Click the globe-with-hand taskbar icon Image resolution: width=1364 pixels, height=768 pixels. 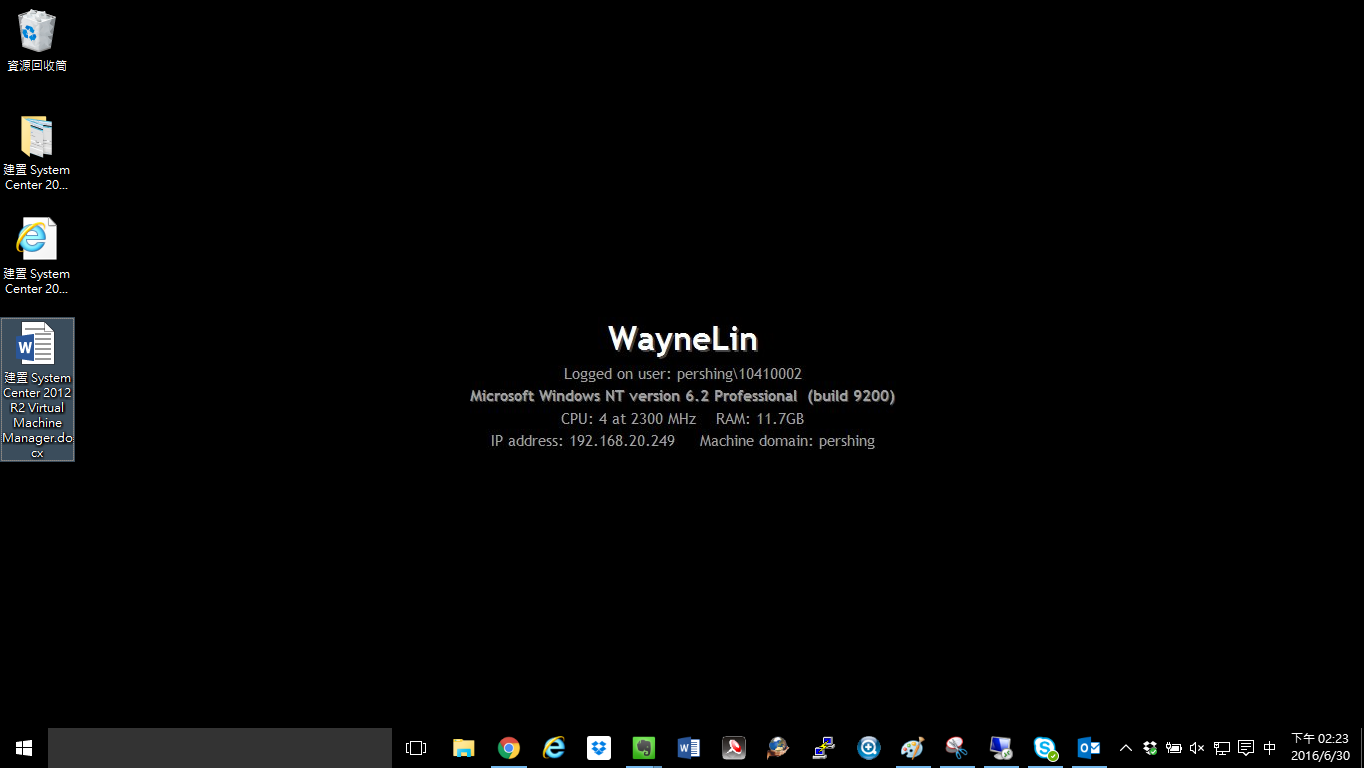[778, 748]
